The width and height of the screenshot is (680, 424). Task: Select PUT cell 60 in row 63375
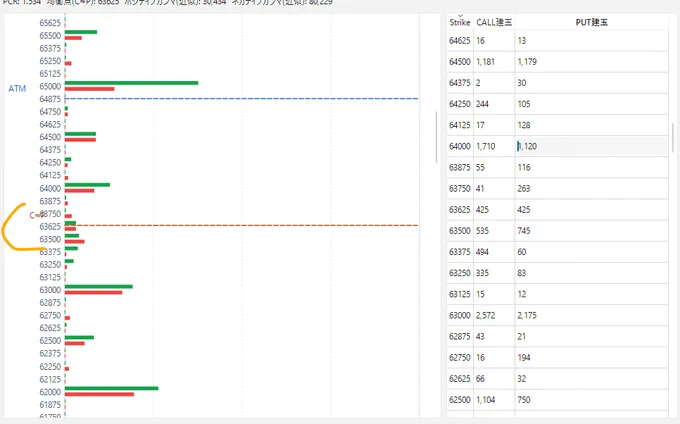click(x=521, y=252)
